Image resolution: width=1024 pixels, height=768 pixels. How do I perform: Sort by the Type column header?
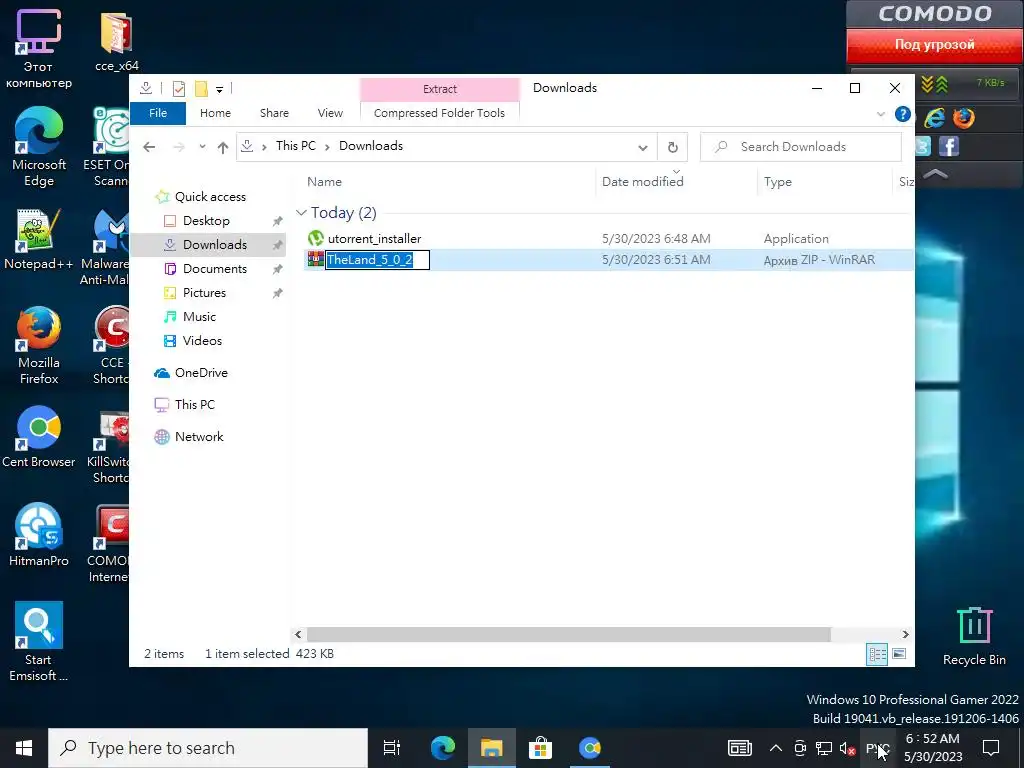click(x=778, y=182)
